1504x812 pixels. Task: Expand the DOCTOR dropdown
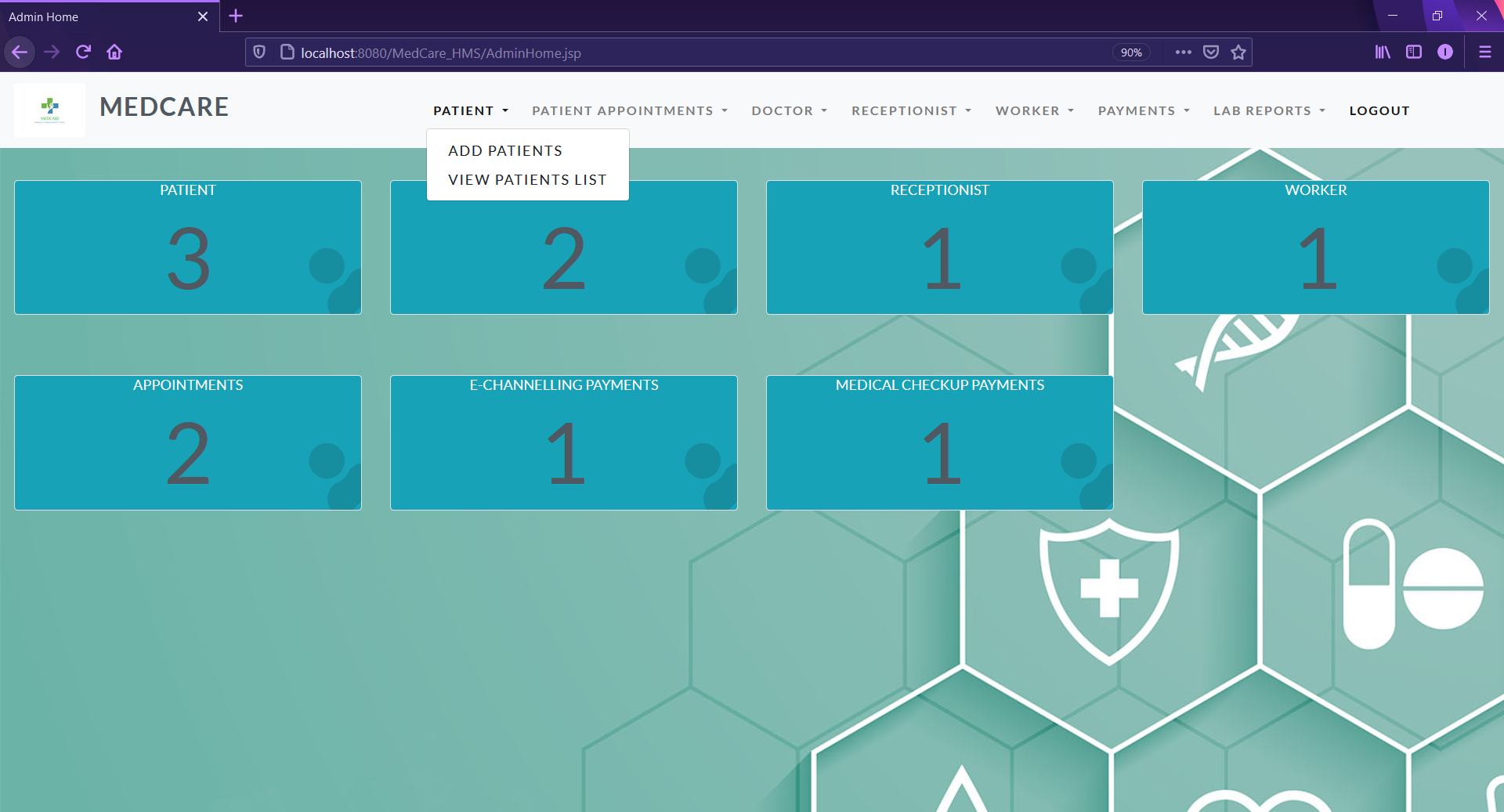pyautogui.click(x=789, y=110)
